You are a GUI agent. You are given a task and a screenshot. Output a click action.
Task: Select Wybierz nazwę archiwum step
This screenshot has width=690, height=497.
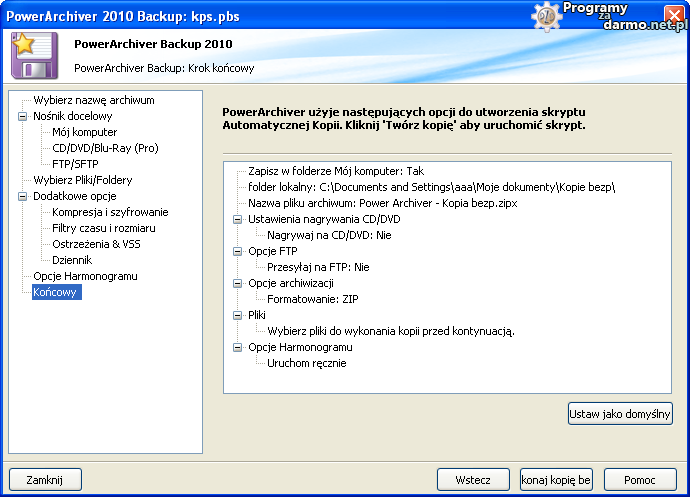(x=93, y=100)
